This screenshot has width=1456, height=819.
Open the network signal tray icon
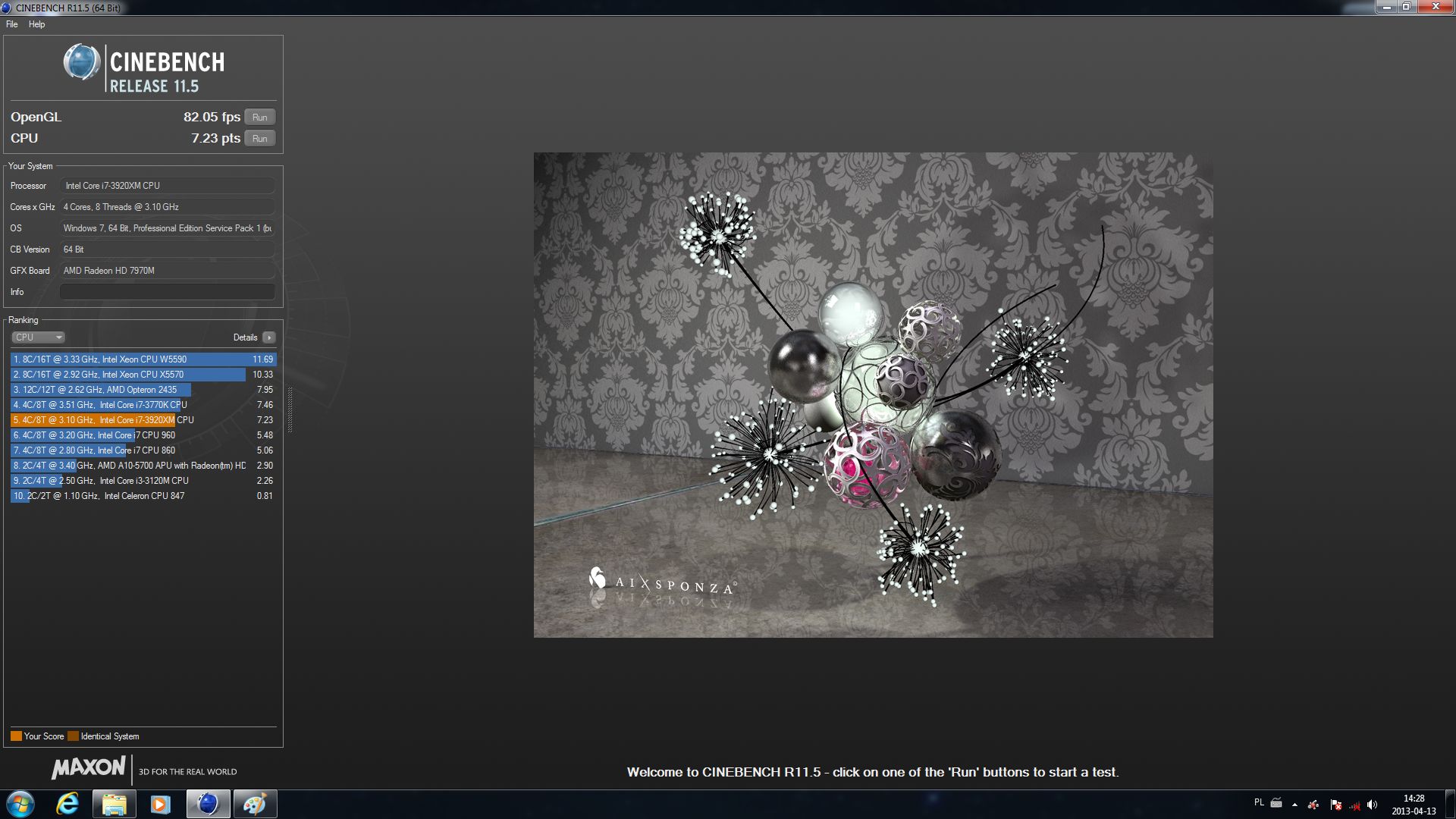[1354, 805]
